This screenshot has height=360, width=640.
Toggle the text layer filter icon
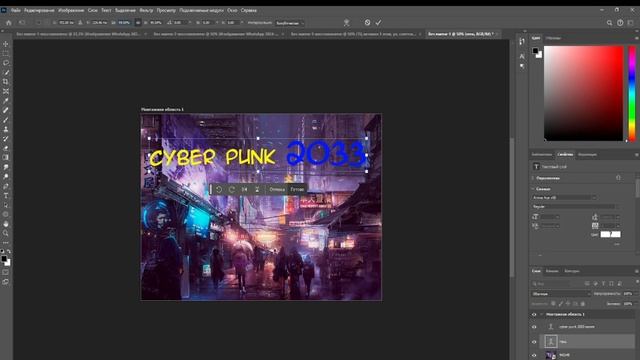[604, 283]
